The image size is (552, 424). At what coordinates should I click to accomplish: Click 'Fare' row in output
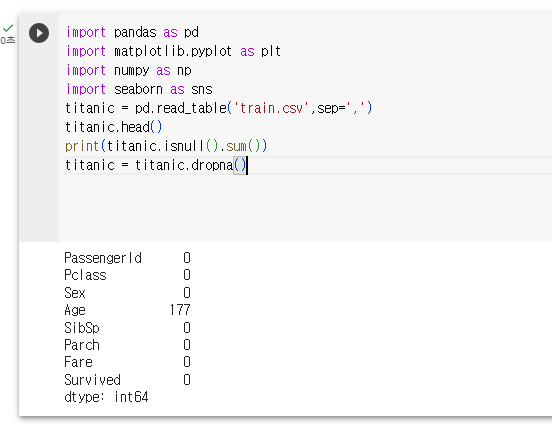127,362
